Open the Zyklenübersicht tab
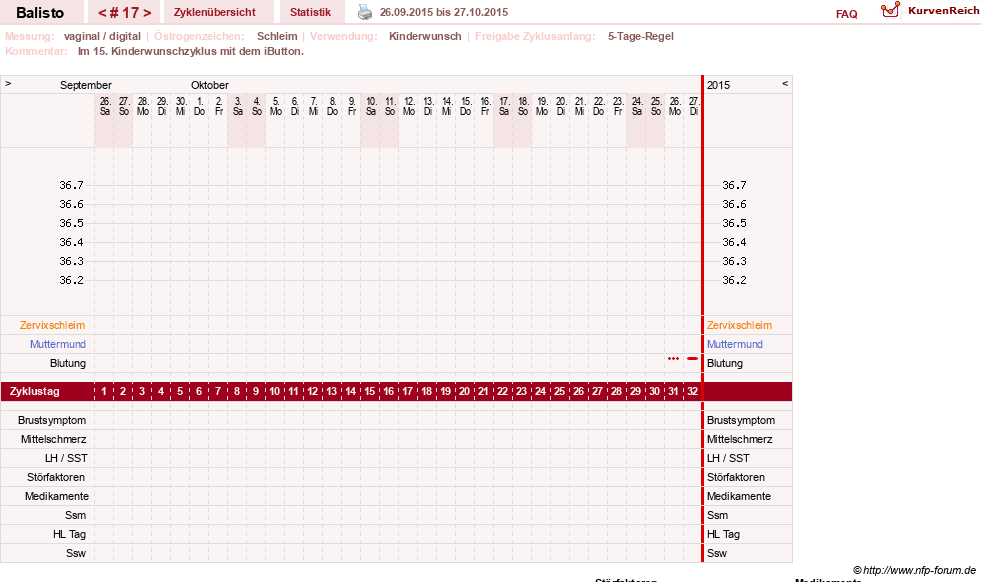The width and height of the screenshot is (981, 582). 215,12
